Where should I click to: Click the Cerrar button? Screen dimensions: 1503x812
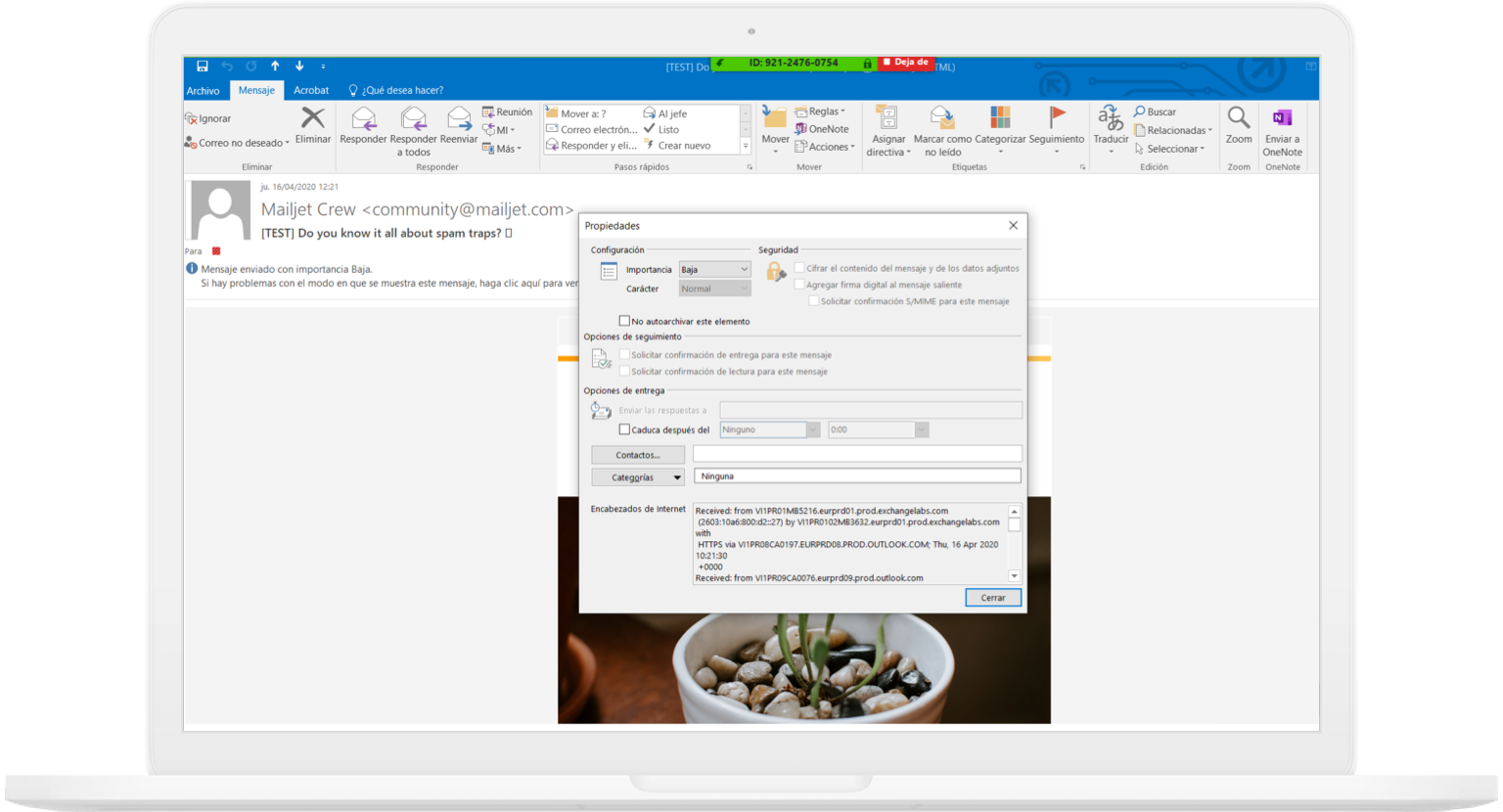coord(993,598)
